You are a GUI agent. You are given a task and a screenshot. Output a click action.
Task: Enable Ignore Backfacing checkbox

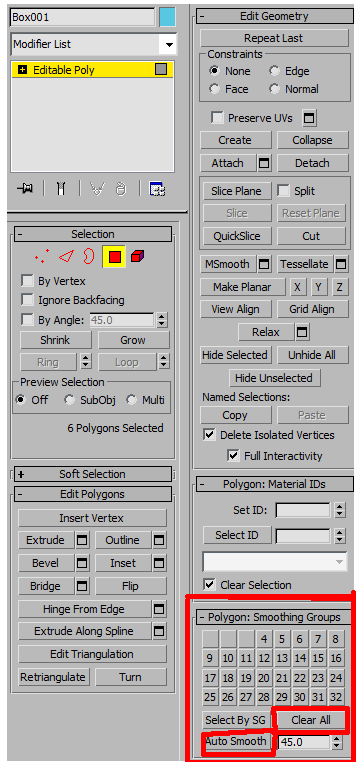(27, 300)
